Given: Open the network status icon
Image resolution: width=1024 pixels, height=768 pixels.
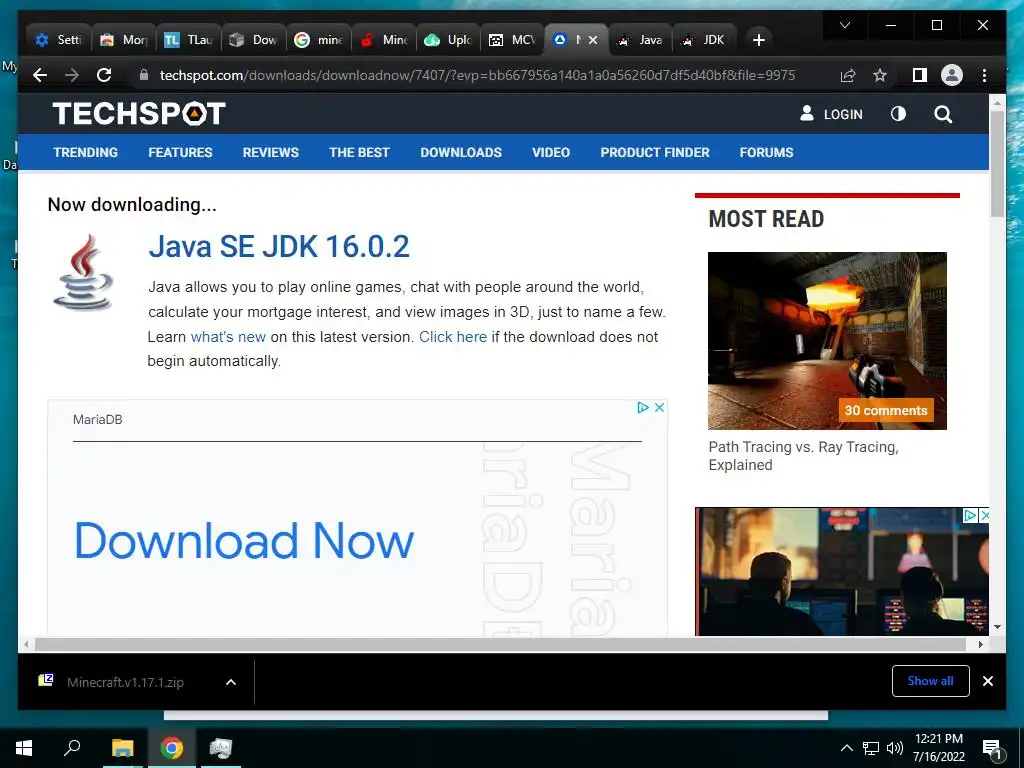Looking at the screenshot, I should coord(871,748).
